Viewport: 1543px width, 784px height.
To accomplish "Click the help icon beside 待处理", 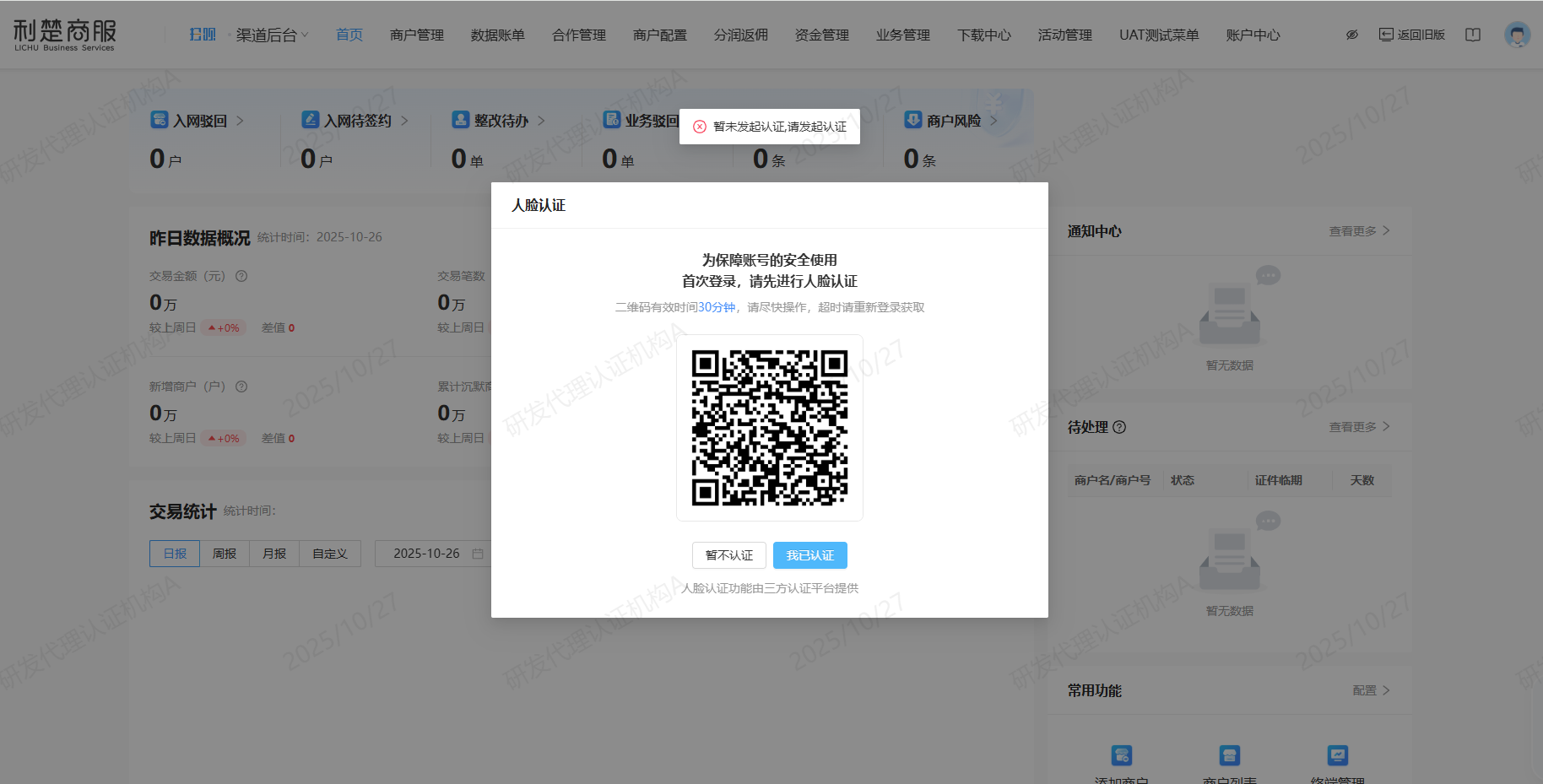I will coord(1119,427).
